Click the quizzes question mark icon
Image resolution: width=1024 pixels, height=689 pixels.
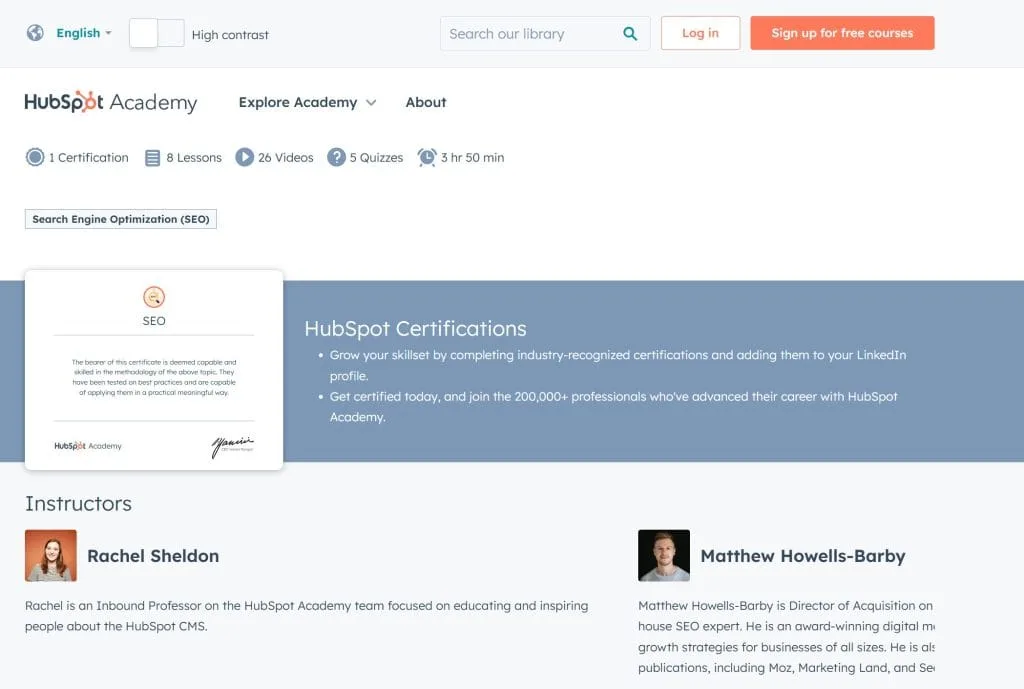point(336,157)
